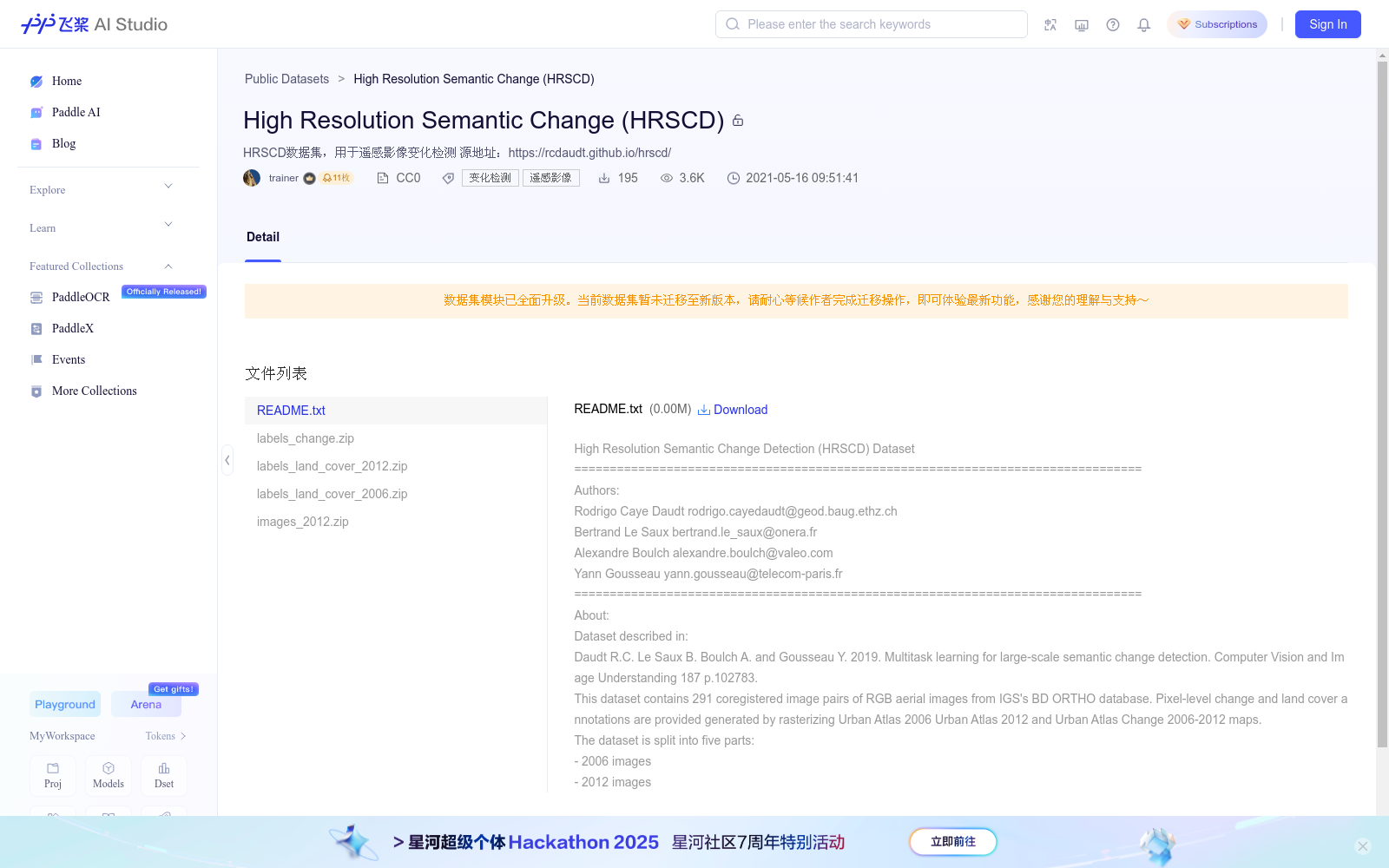Close the Hackathon 2025 banner

pyautogui.click(x=1363, y=846)
